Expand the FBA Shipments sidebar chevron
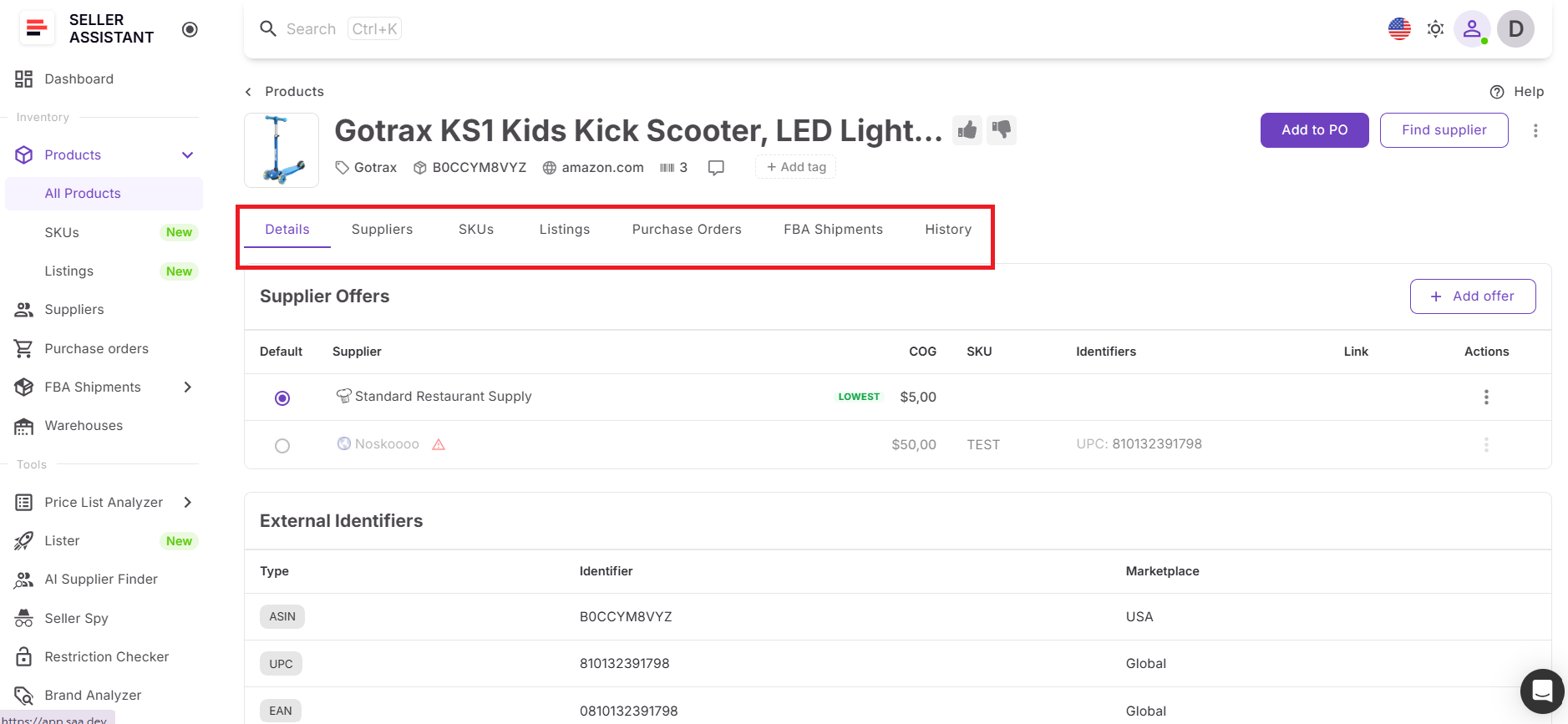Screen dimensions: 1568x724 tap(188, 387)
